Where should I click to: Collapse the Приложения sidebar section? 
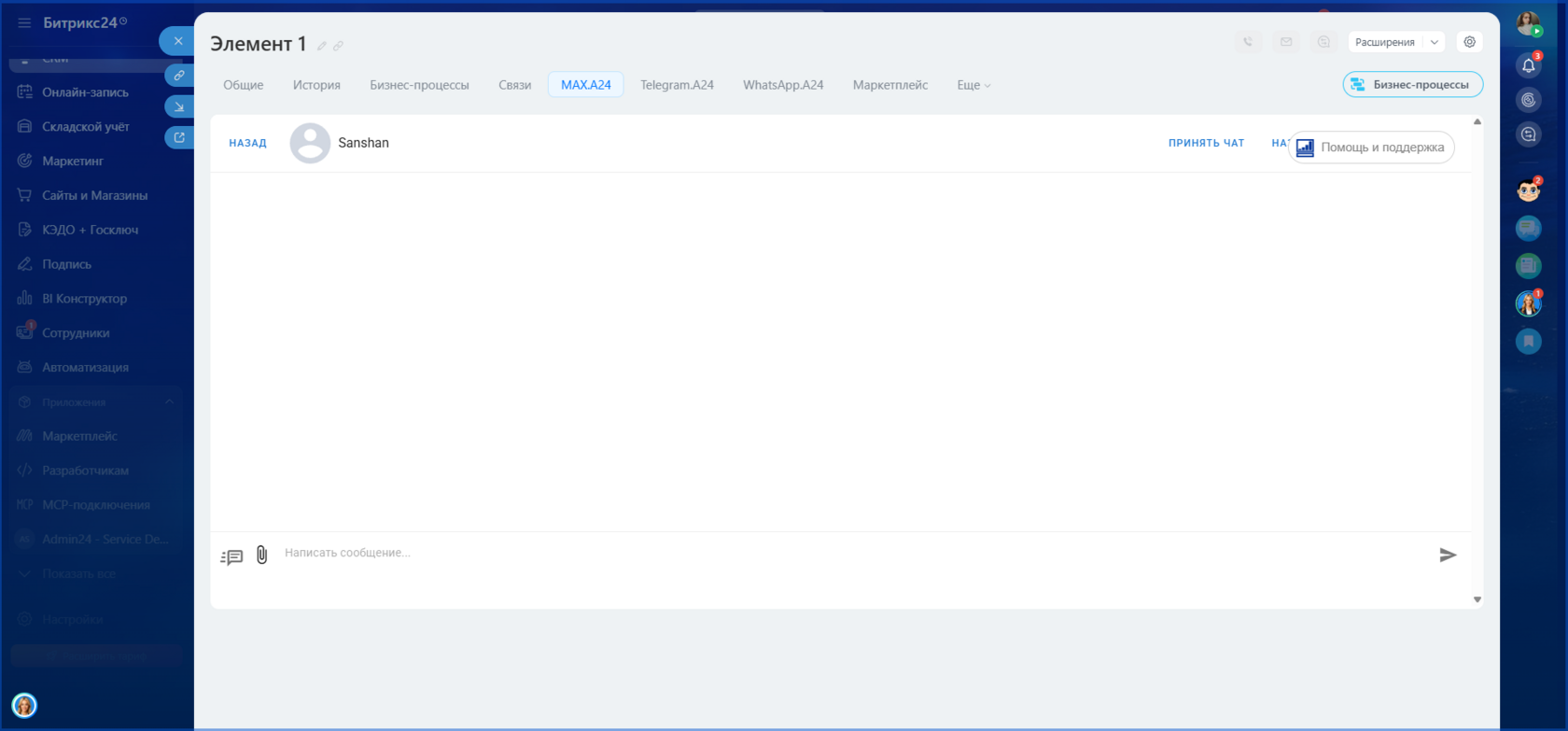169,402
